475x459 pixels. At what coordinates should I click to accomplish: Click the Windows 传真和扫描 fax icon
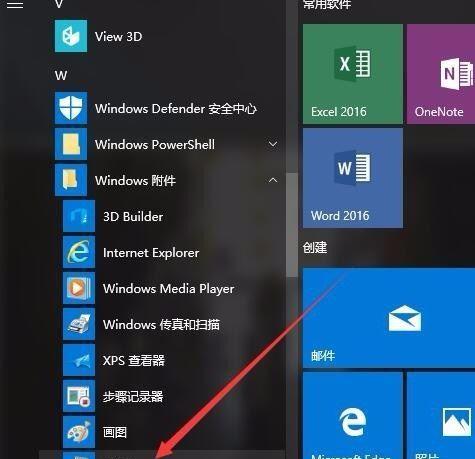coord(79,324)
